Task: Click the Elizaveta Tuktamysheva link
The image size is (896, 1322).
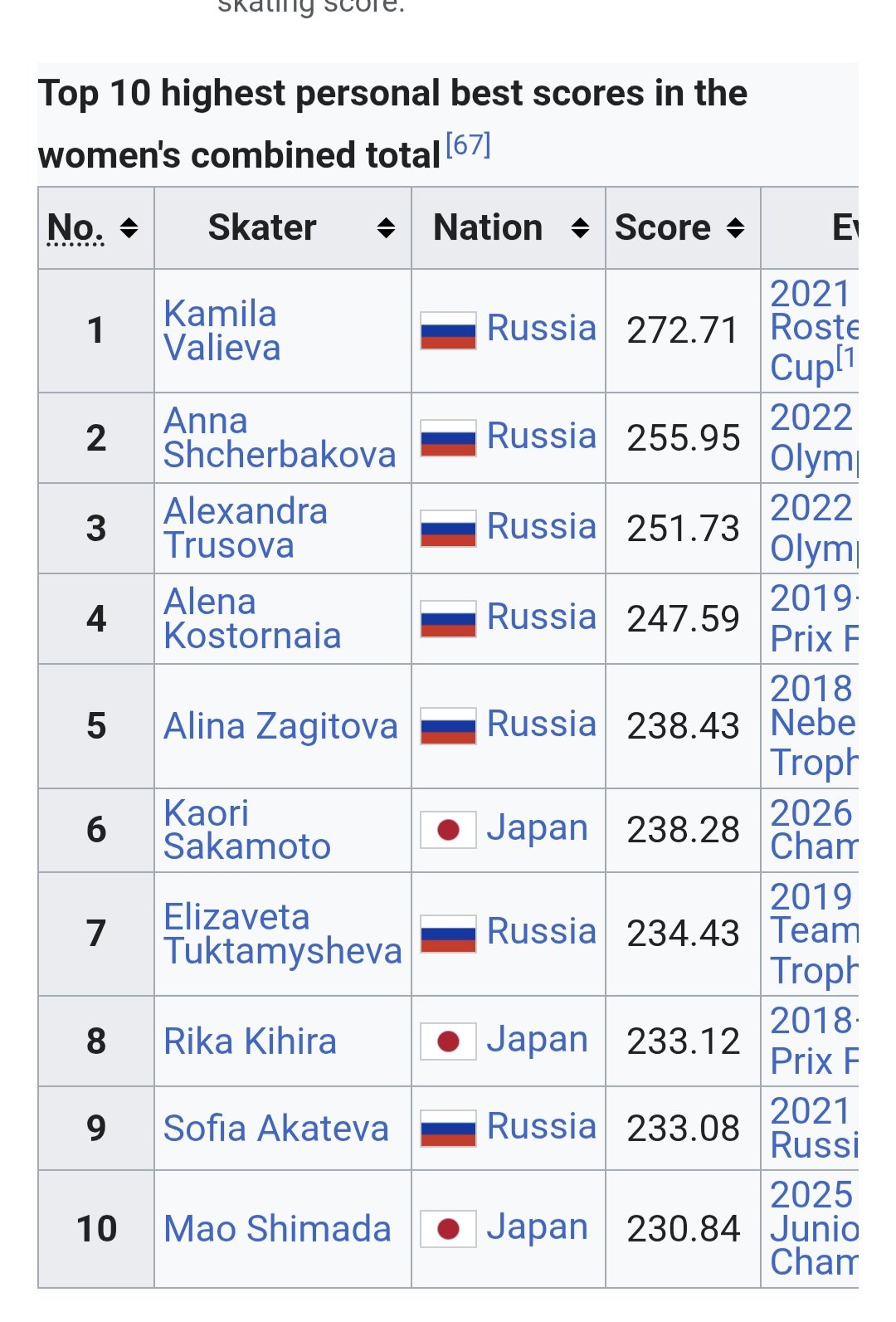Action: pyautogui.click(x=282, y=934)
